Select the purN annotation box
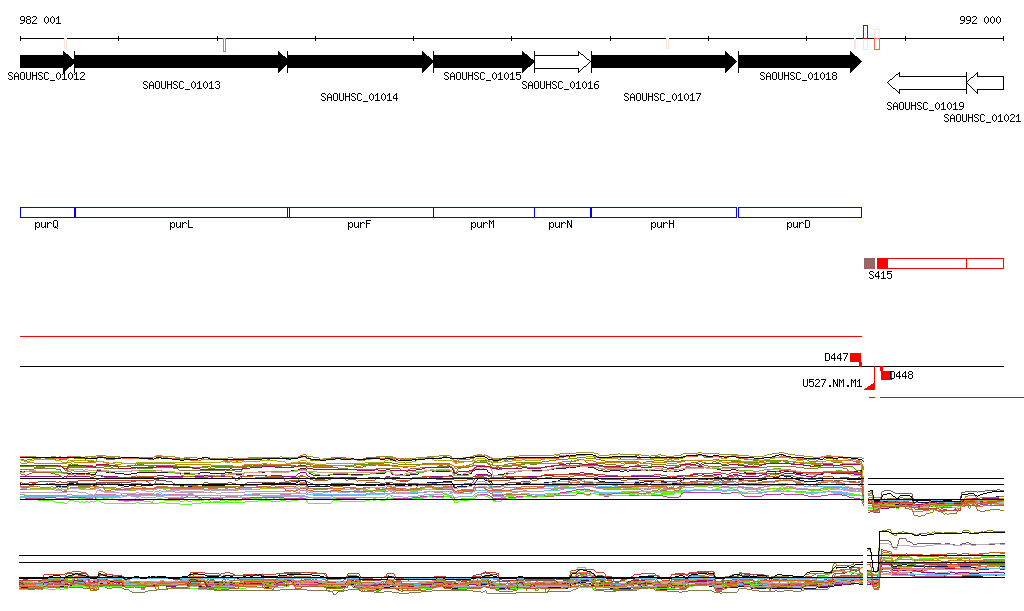1024x611 pixels. coord(562,212)
